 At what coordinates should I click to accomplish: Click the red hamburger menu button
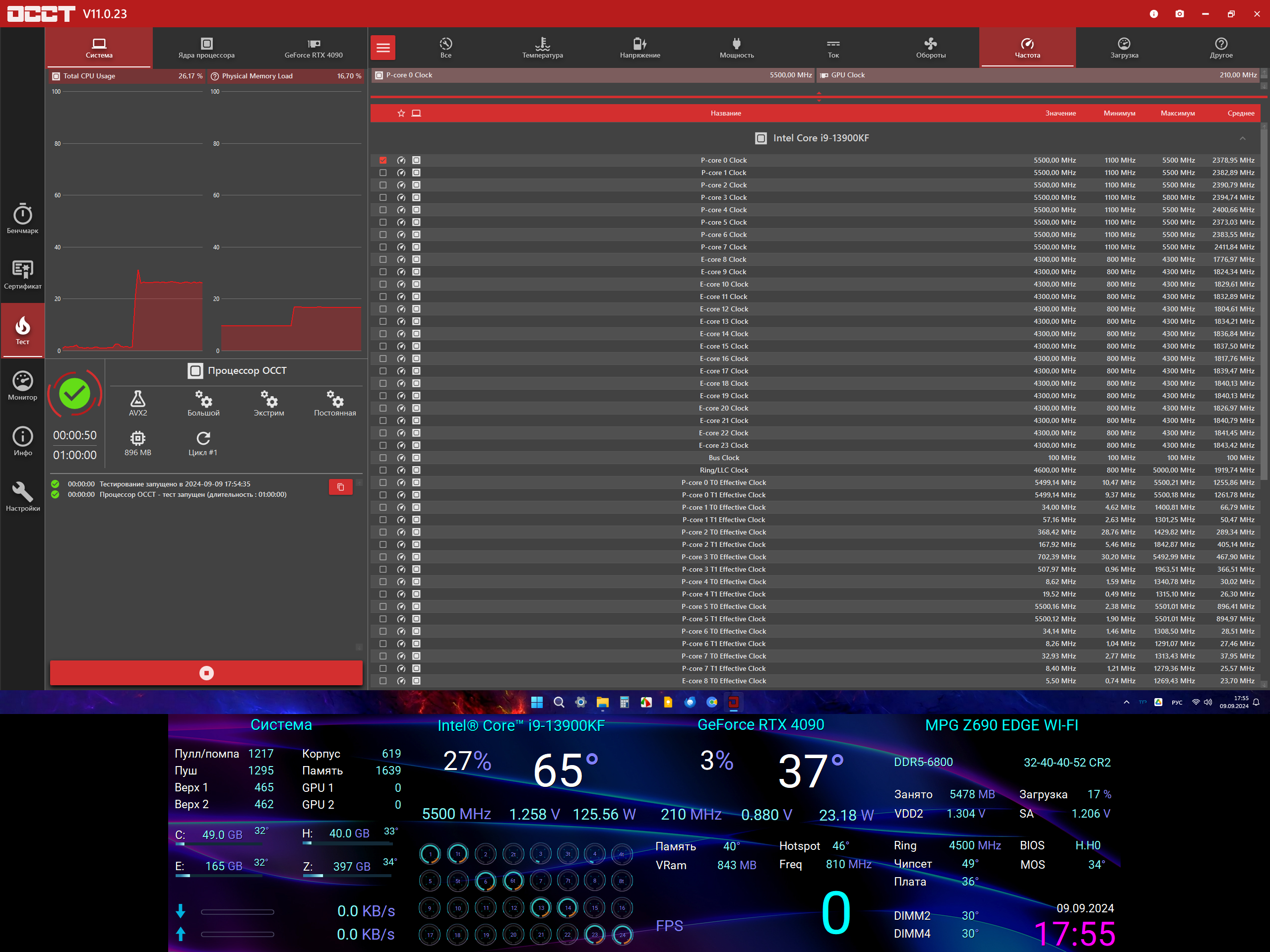click(x=383, y=48)
